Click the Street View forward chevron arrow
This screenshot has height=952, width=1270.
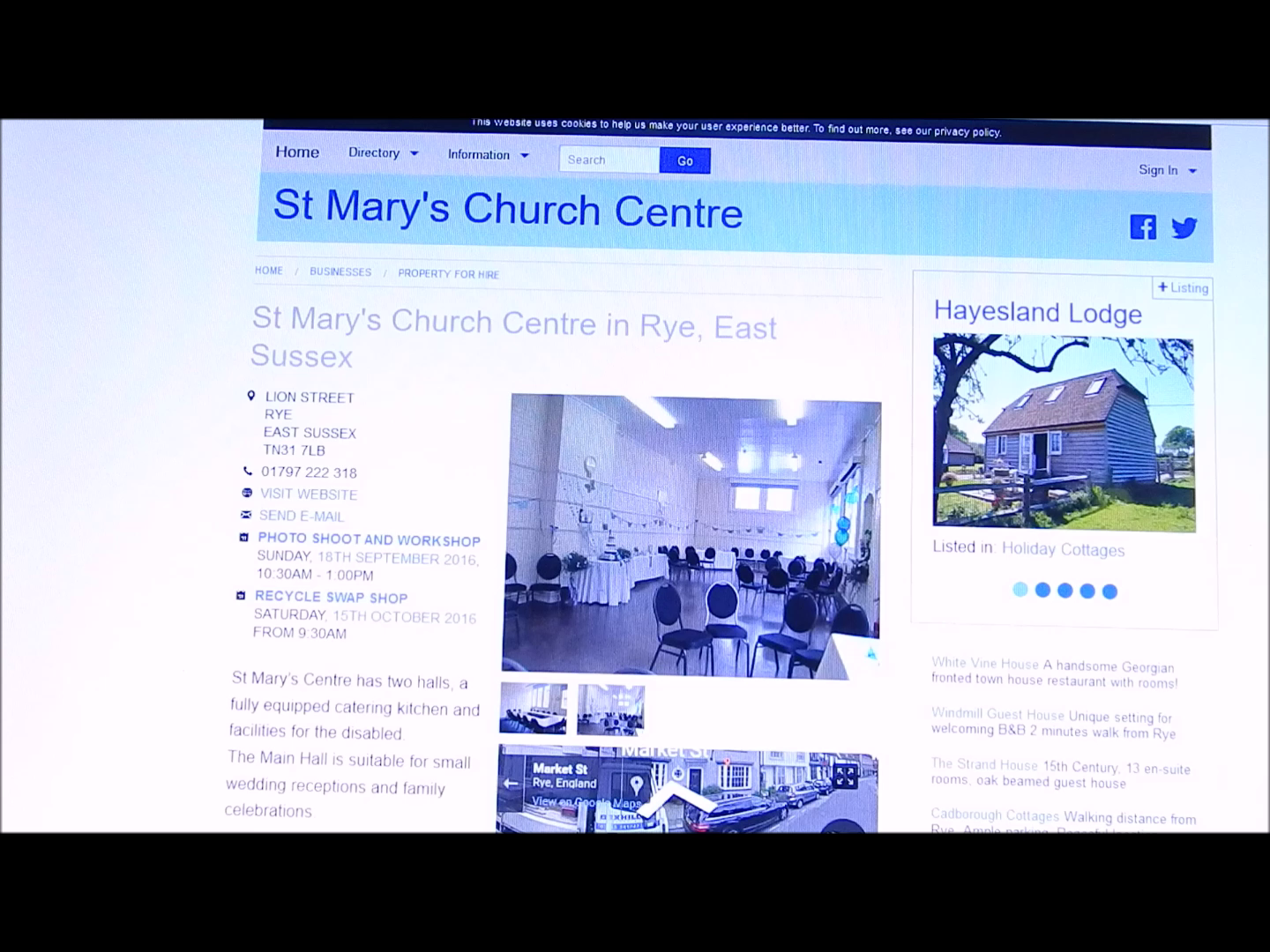pyautogui.click(x=676, y=800)
